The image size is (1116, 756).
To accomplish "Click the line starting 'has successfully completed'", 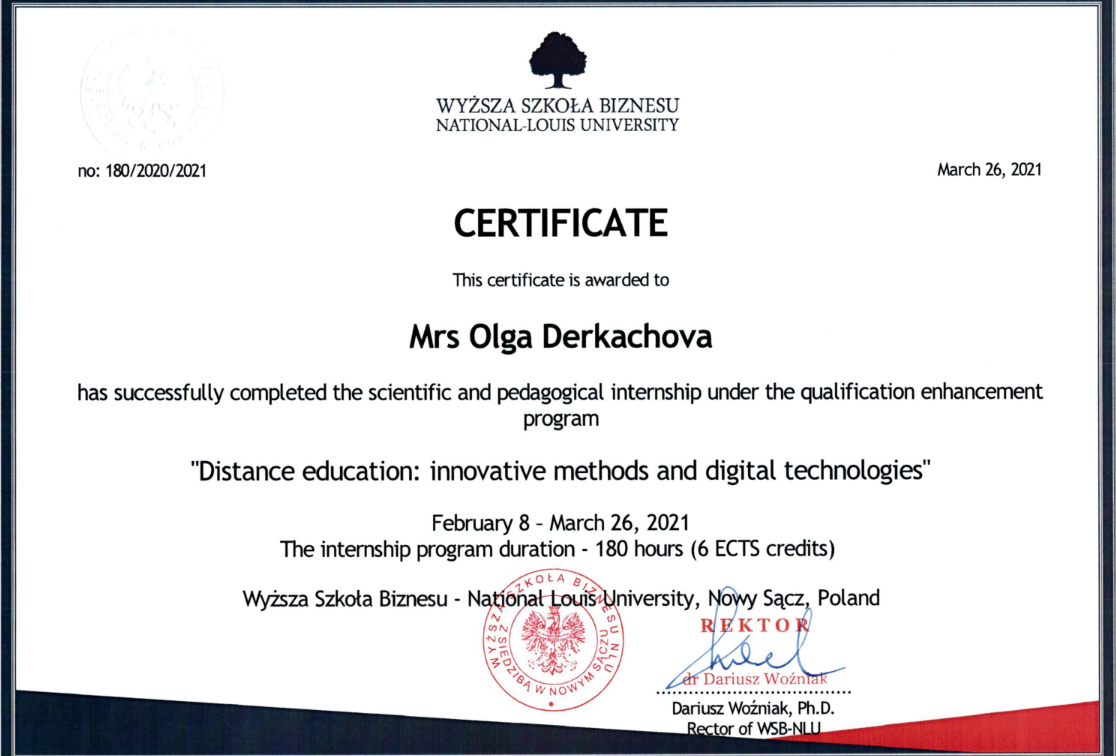I will pos(560,392).
